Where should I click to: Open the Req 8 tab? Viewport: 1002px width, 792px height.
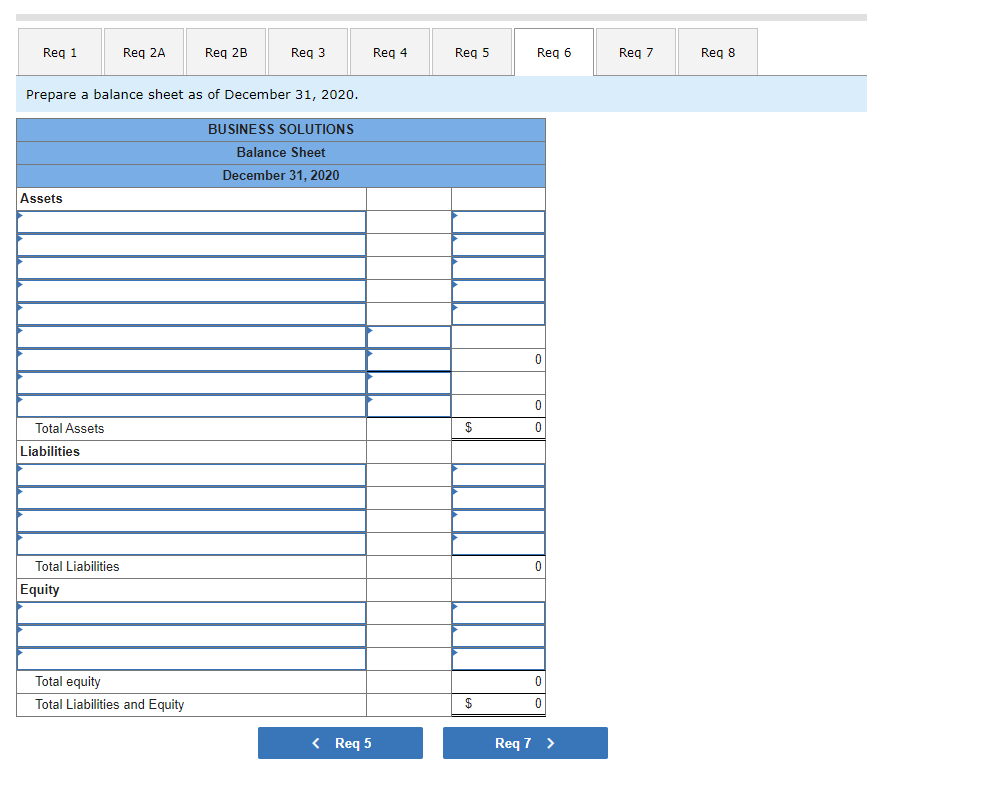point(717,51)
